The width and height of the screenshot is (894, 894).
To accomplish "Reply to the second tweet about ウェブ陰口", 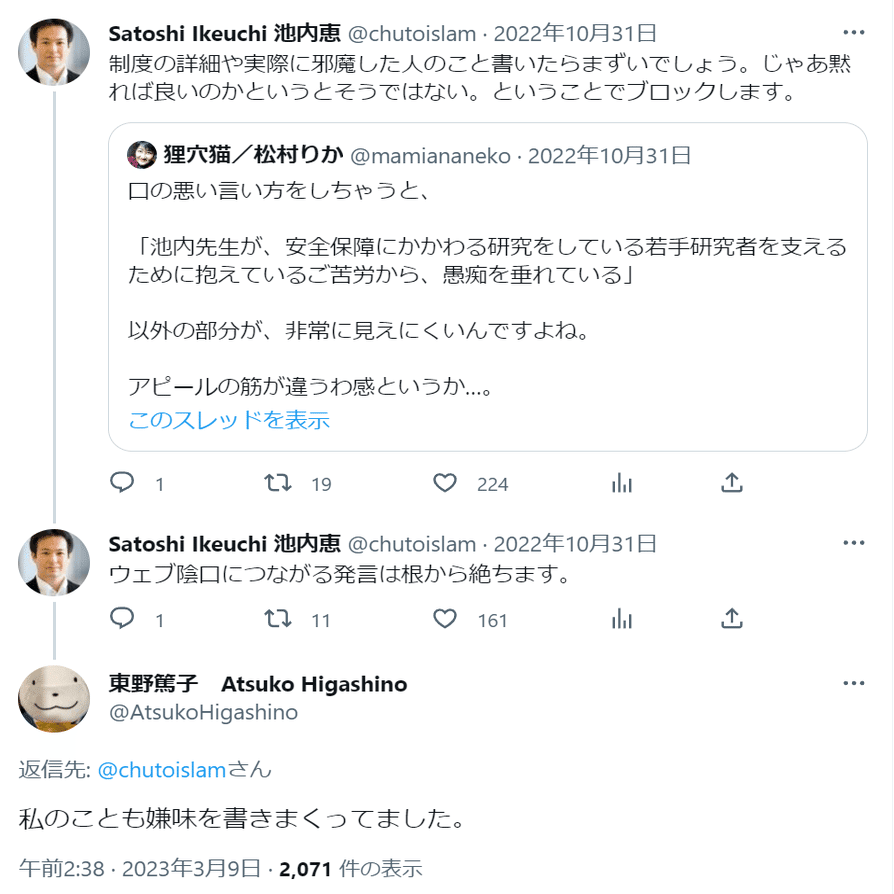I will coord(121,619).
